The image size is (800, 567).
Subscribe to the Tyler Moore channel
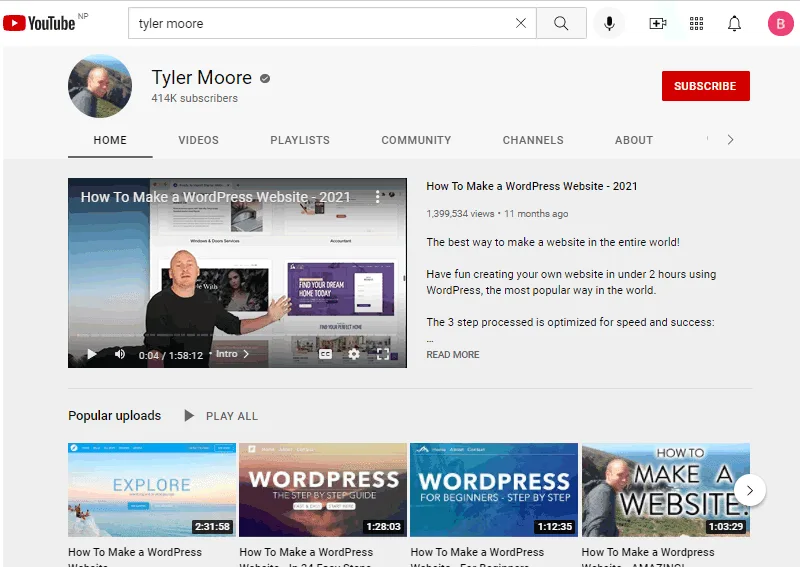pos(706,86)
